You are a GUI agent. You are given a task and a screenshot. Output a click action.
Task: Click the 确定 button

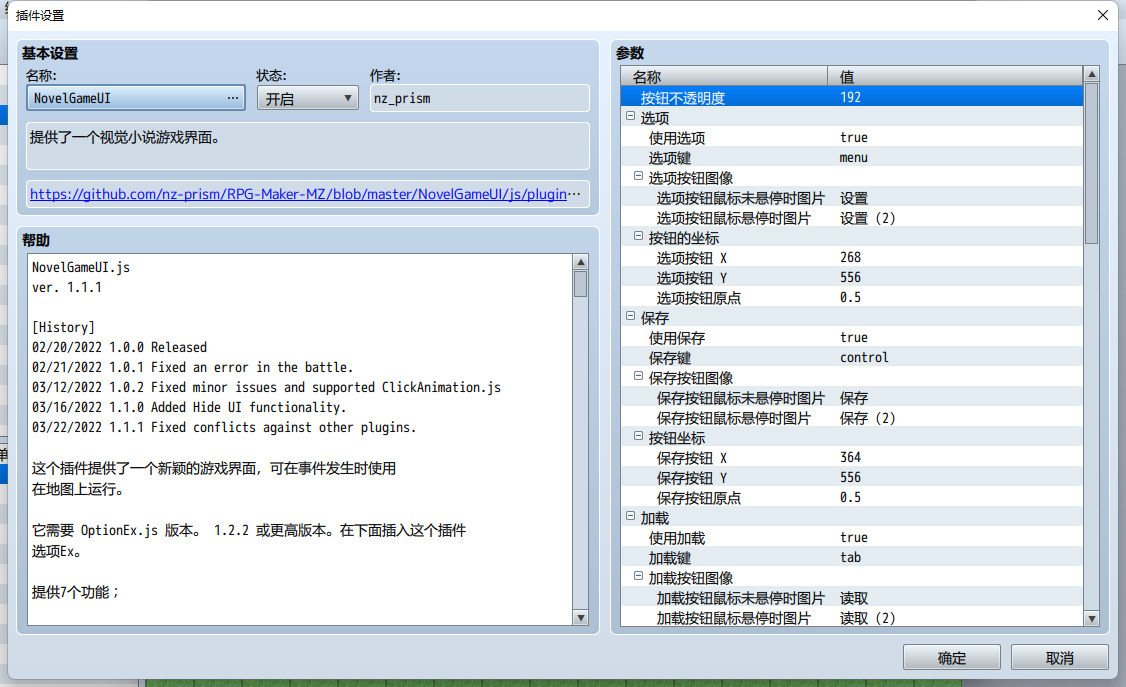951,658
